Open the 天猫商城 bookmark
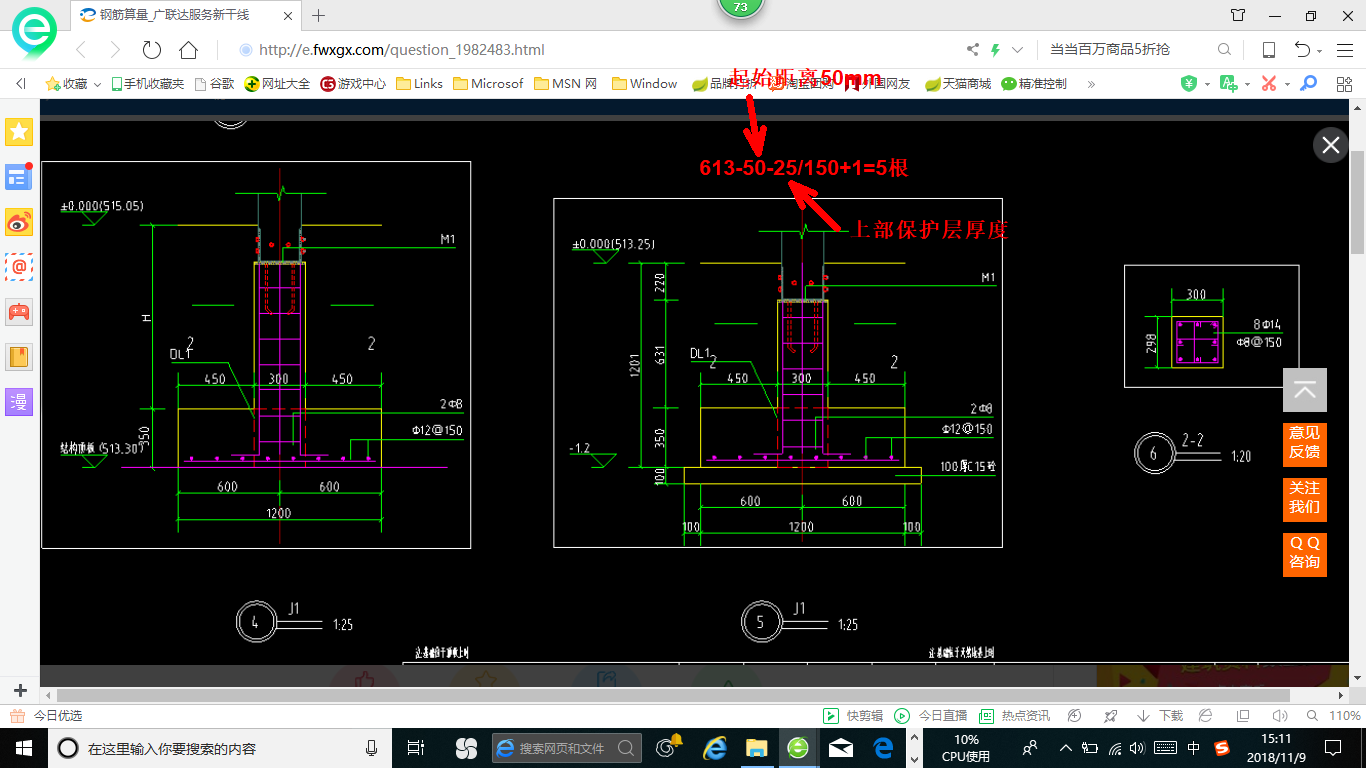Viewport: 1366px width, 768px height. 958,84
